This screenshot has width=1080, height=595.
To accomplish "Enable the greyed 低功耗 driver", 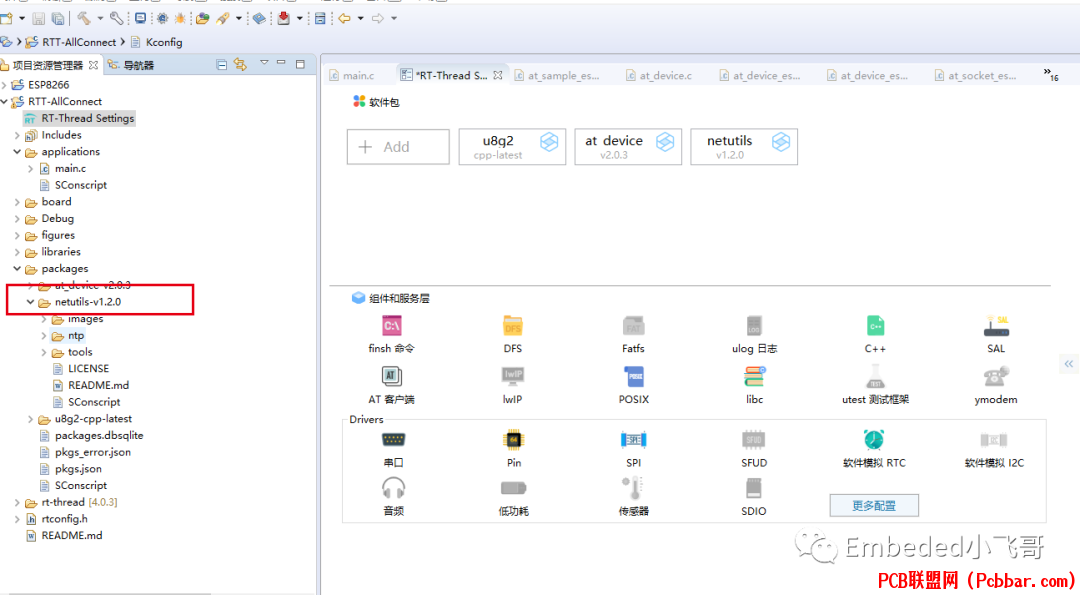I will (513, 488).
